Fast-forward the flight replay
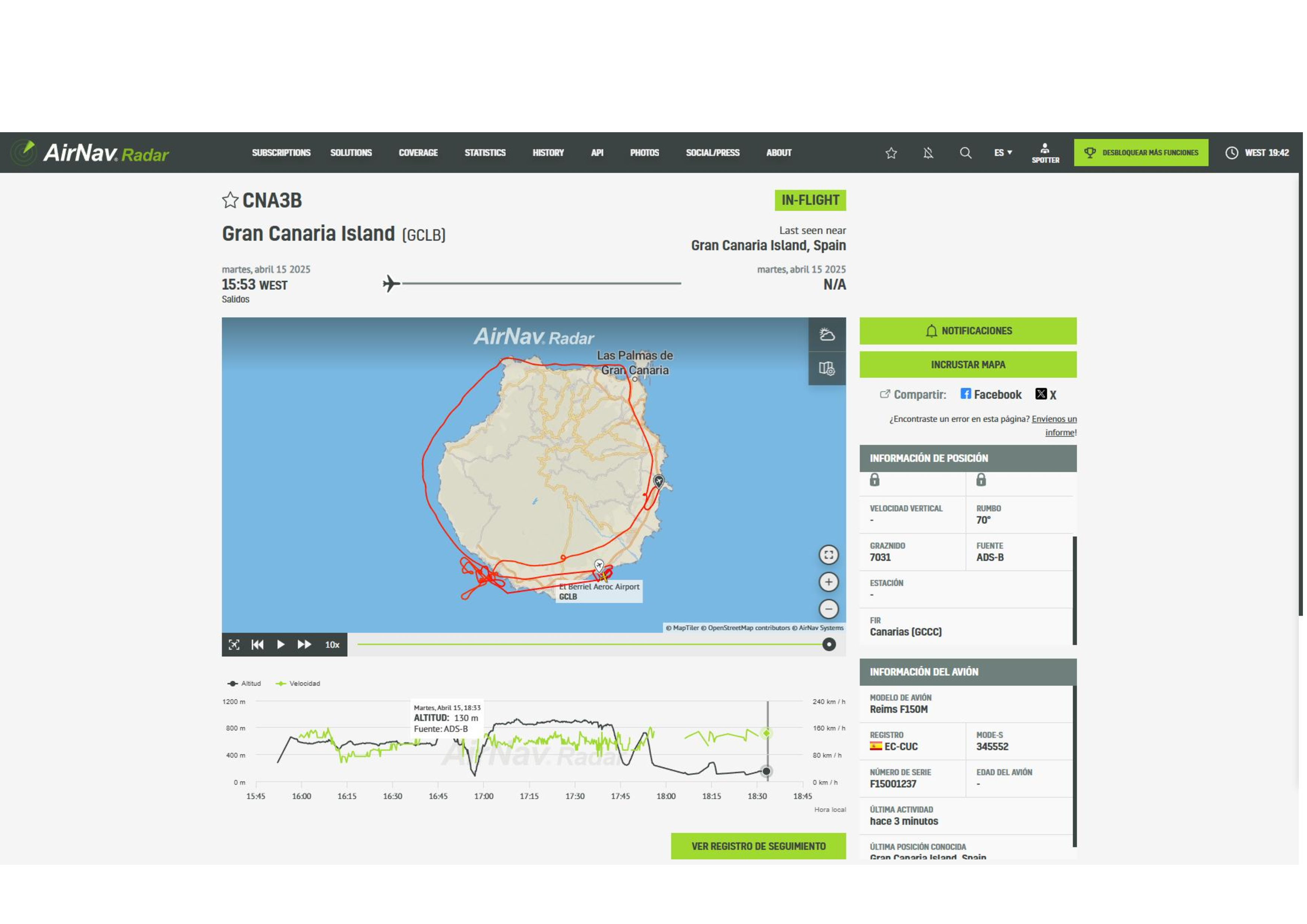 click(x=304, y=645)
